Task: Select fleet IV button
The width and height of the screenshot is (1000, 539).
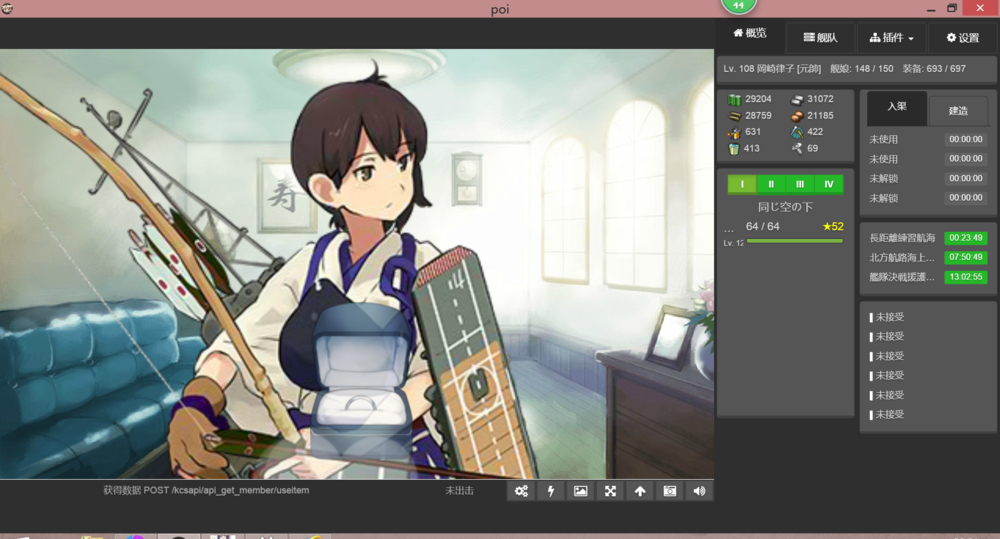Action: [829, 184]
